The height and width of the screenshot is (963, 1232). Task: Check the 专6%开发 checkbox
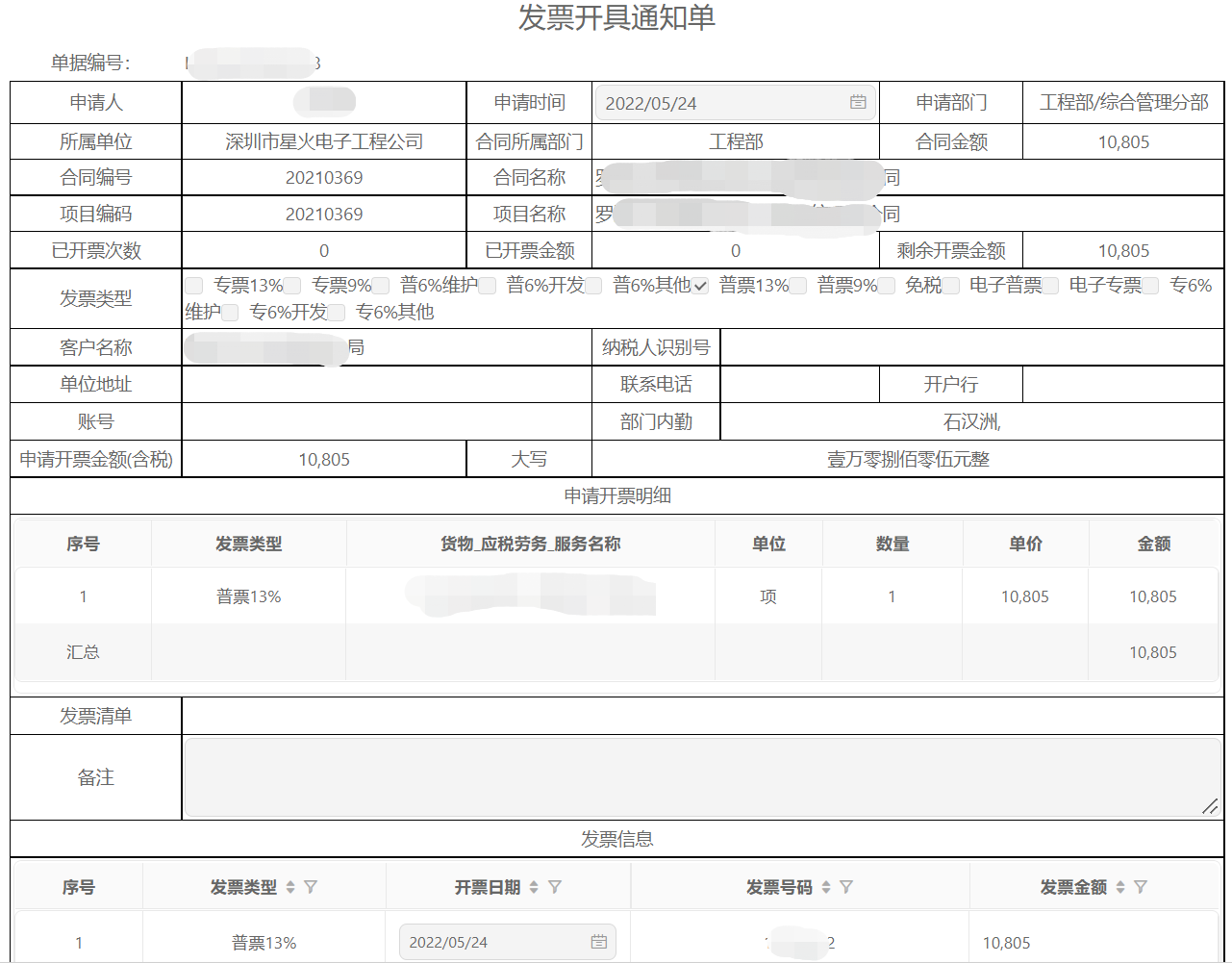(229, 313)
